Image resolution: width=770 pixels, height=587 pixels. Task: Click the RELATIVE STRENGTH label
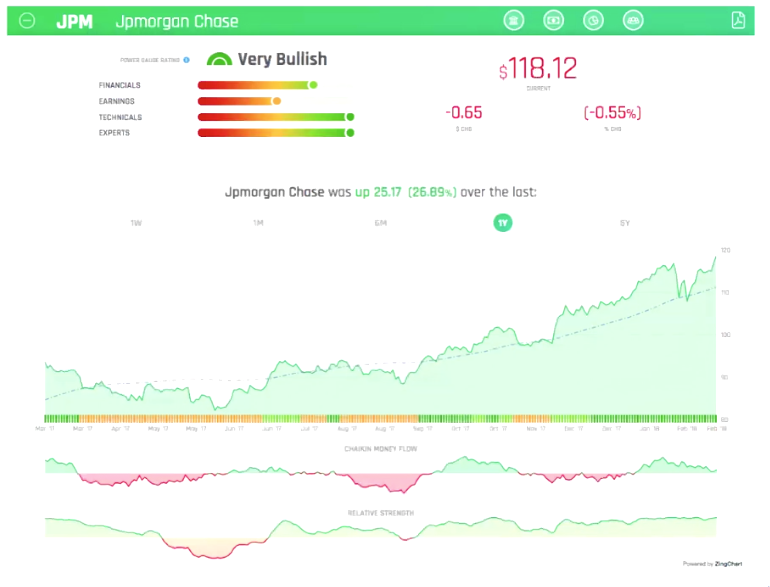[x=381, y=513]
